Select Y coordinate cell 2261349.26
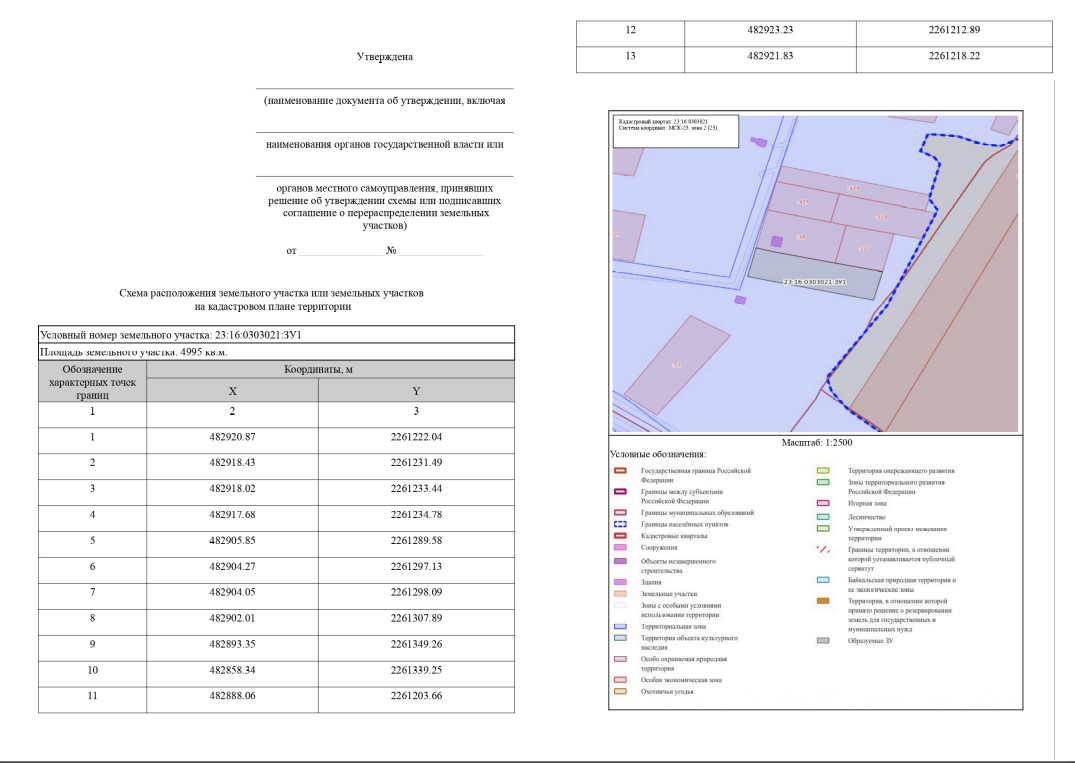 pyautogui.click(x=416, y=643)
